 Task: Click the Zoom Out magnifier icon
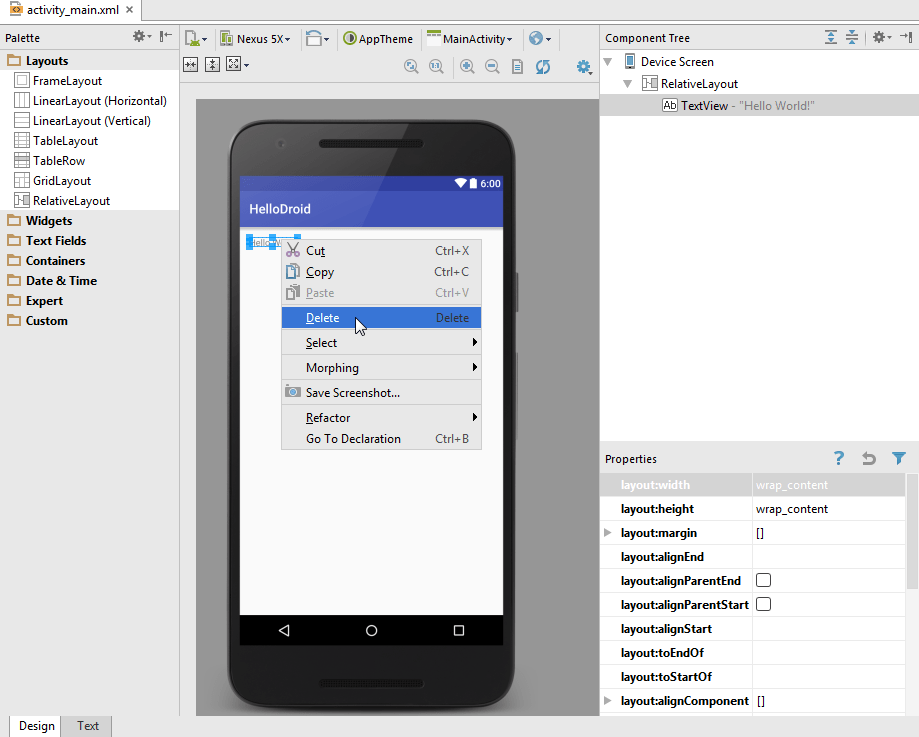pyautogui.click(x=492, y=66)
